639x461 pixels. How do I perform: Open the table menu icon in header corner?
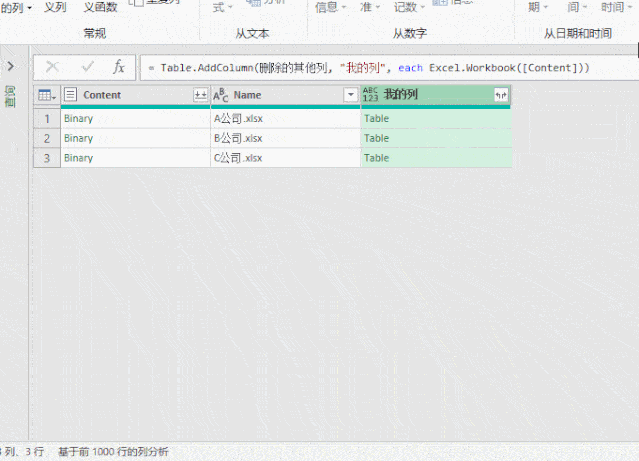[47, 95]
